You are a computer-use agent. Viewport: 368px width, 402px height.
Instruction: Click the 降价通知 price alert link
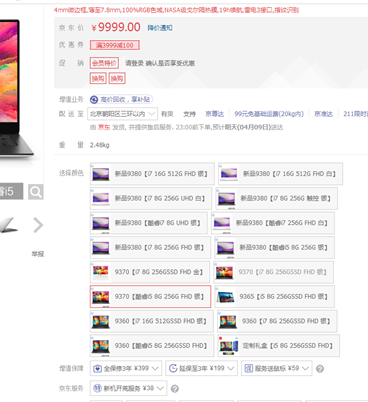tap(160, 28)
